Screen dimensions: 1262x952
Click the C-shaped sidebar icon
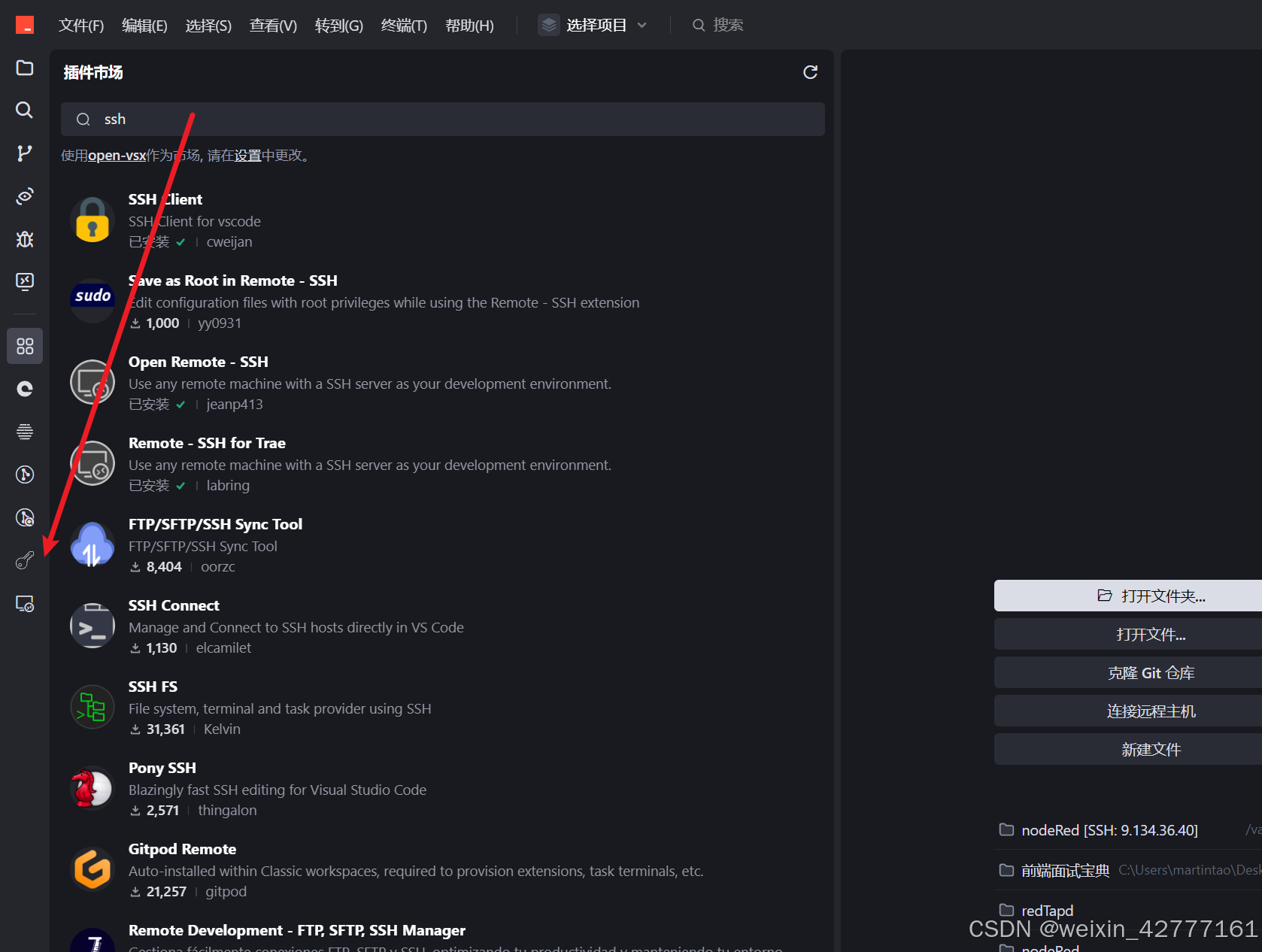pos(25,389)
